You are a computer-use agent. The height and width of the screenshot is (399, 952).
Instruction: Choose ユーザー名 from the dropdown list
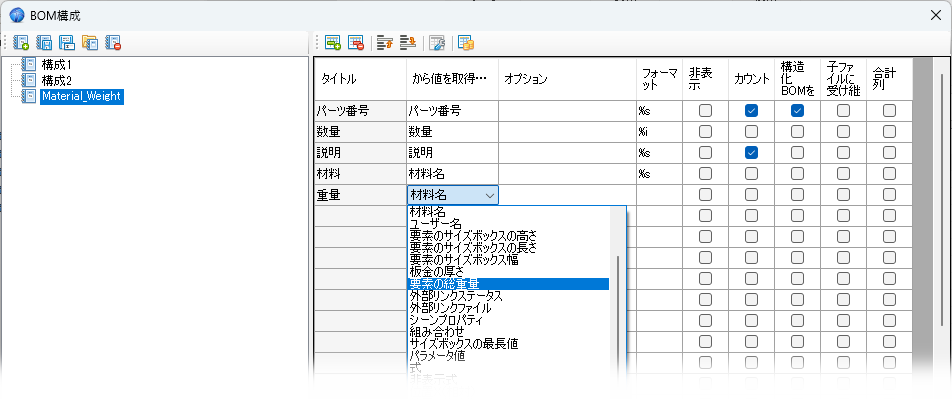coord(509,224)
